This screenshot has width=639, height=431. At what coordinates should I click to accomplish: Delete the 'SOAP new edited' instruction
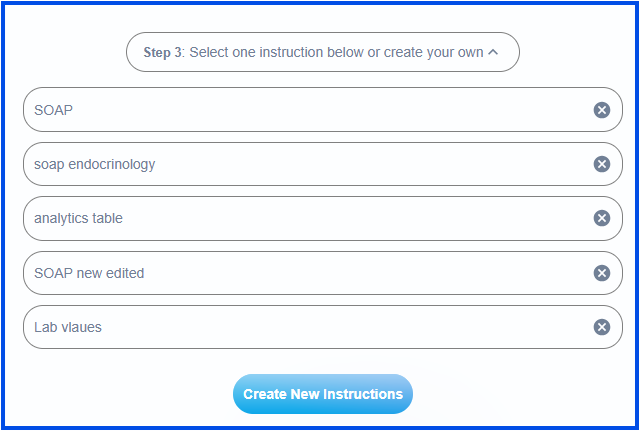(x=602, y=273)
